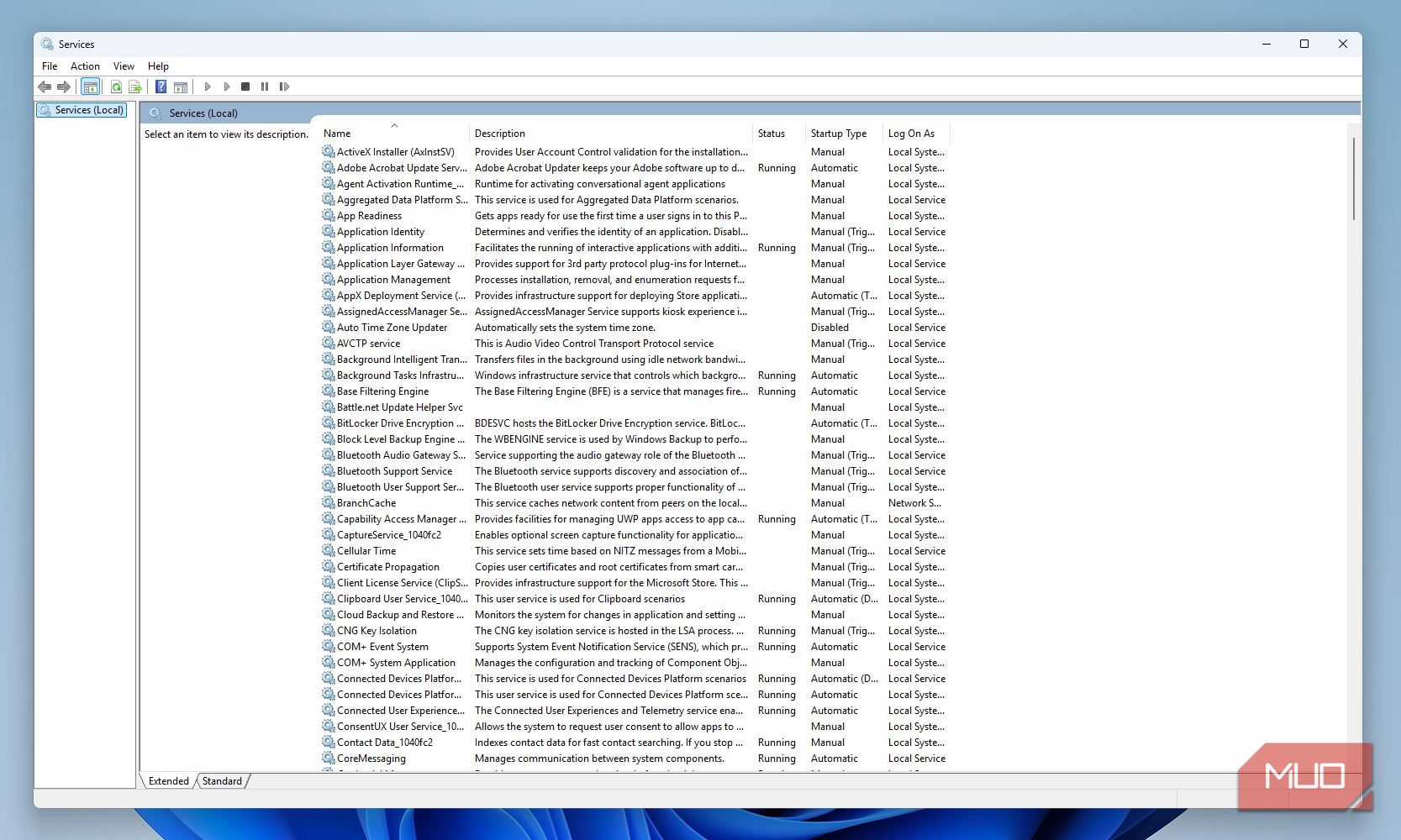Click gear icon beside Base Filtering Engine

point(329,391)
